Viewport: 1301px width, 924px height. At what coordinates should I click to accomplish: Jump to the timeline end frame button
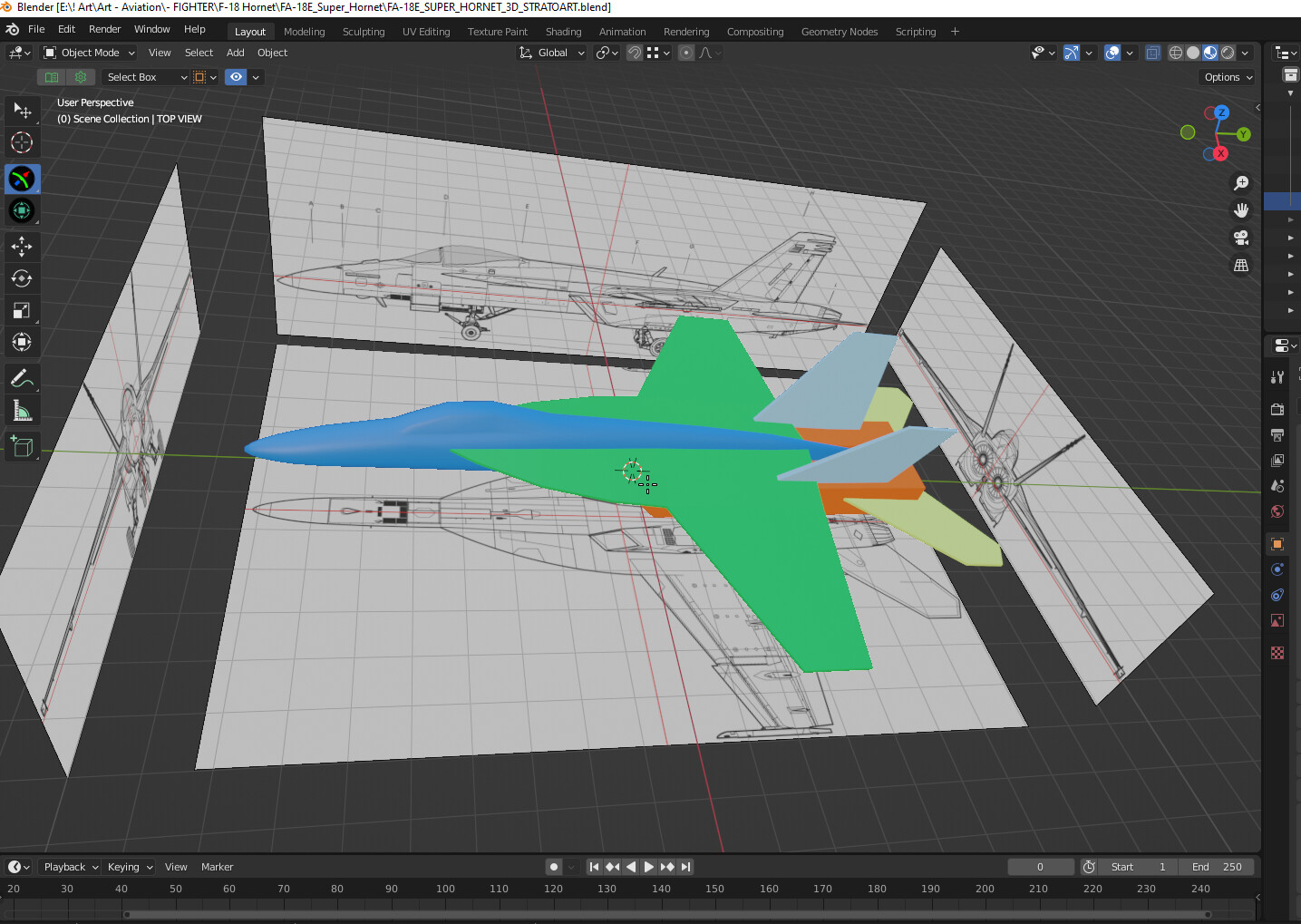click(x=686, y=867)
